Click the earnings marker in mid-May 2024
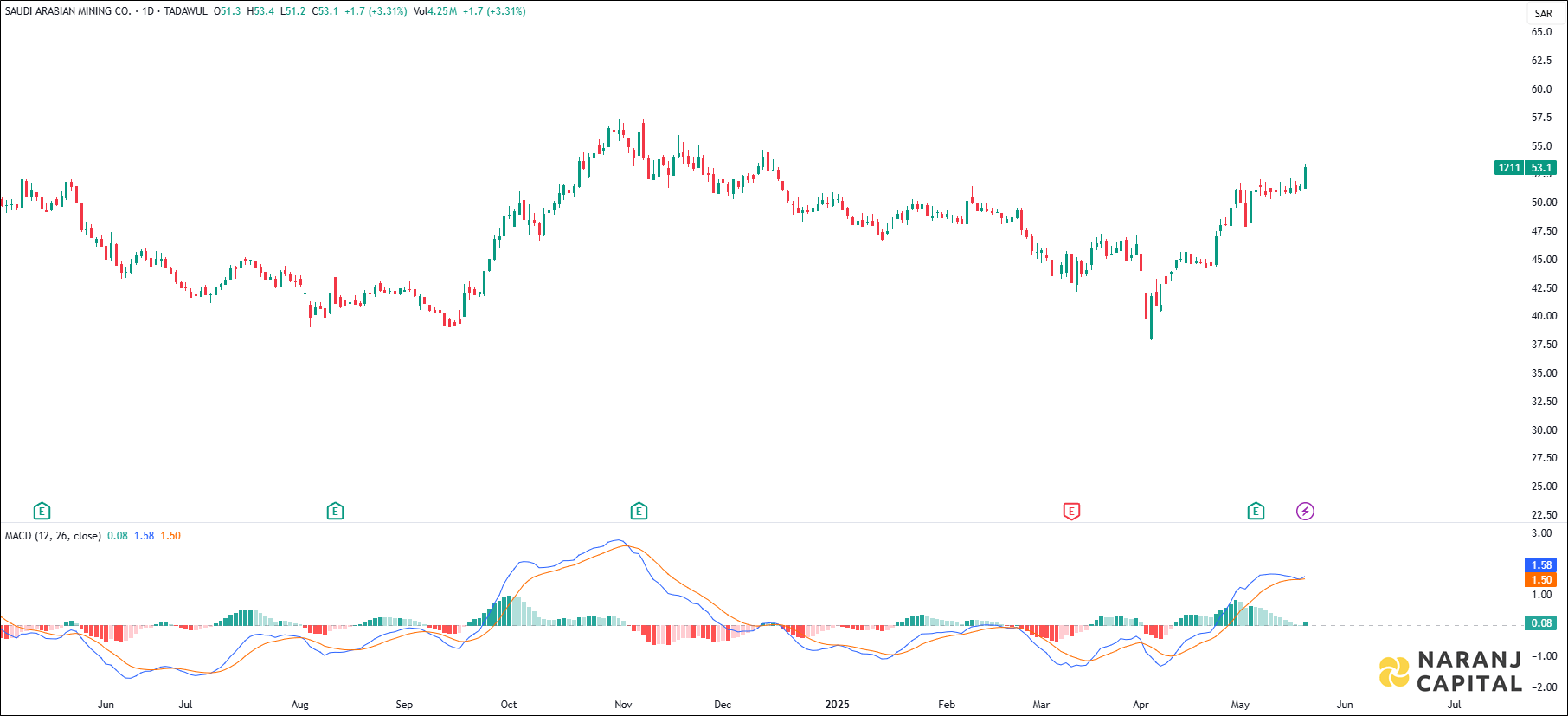The width and height of the screenshot is (1568, 716). tap(42, 511)
